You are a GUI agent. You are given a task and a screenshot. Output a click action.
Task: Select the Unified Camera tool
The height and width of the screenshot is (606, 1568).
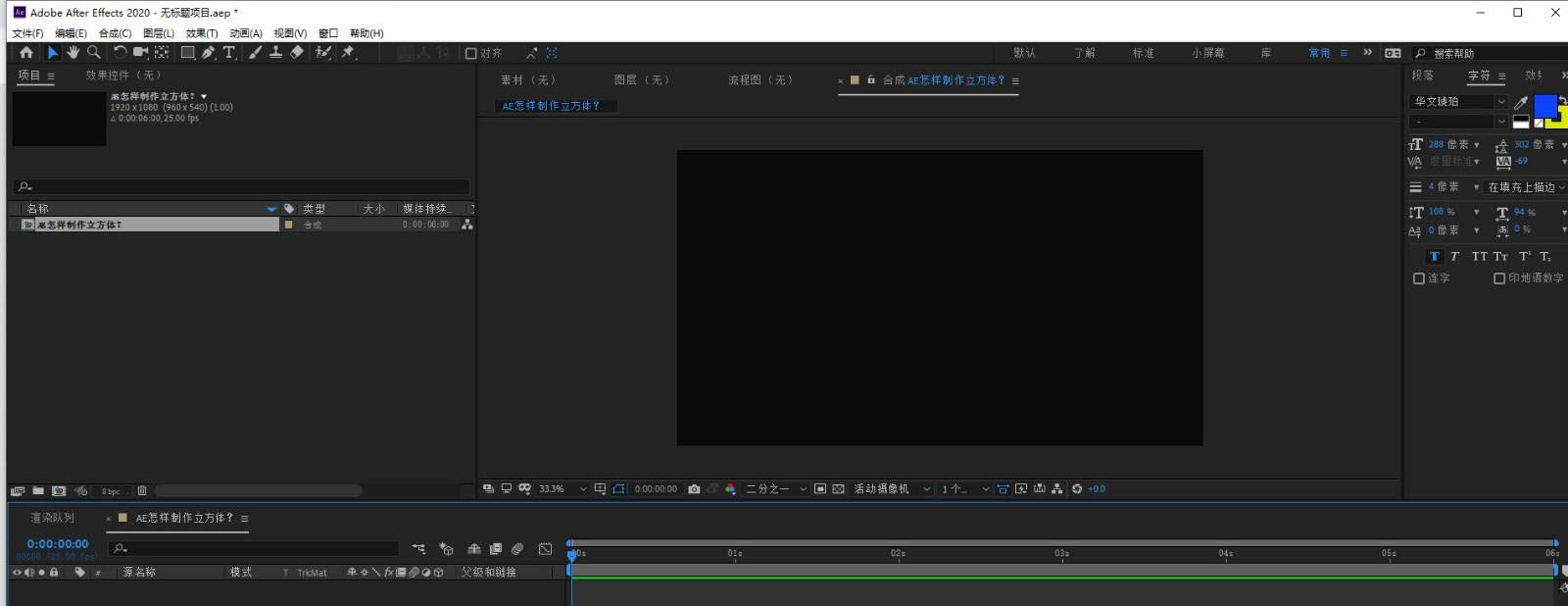pos(141,53)
